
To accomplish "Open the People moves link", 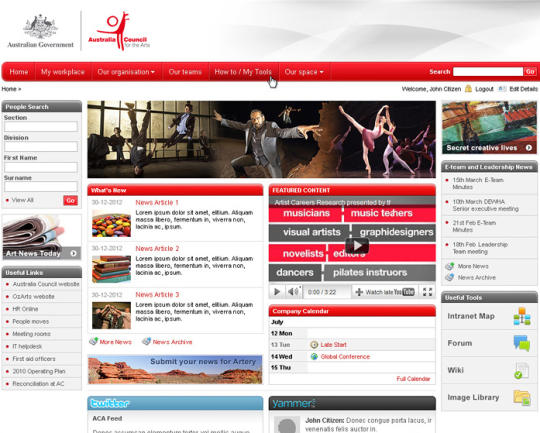I will 31,321.
